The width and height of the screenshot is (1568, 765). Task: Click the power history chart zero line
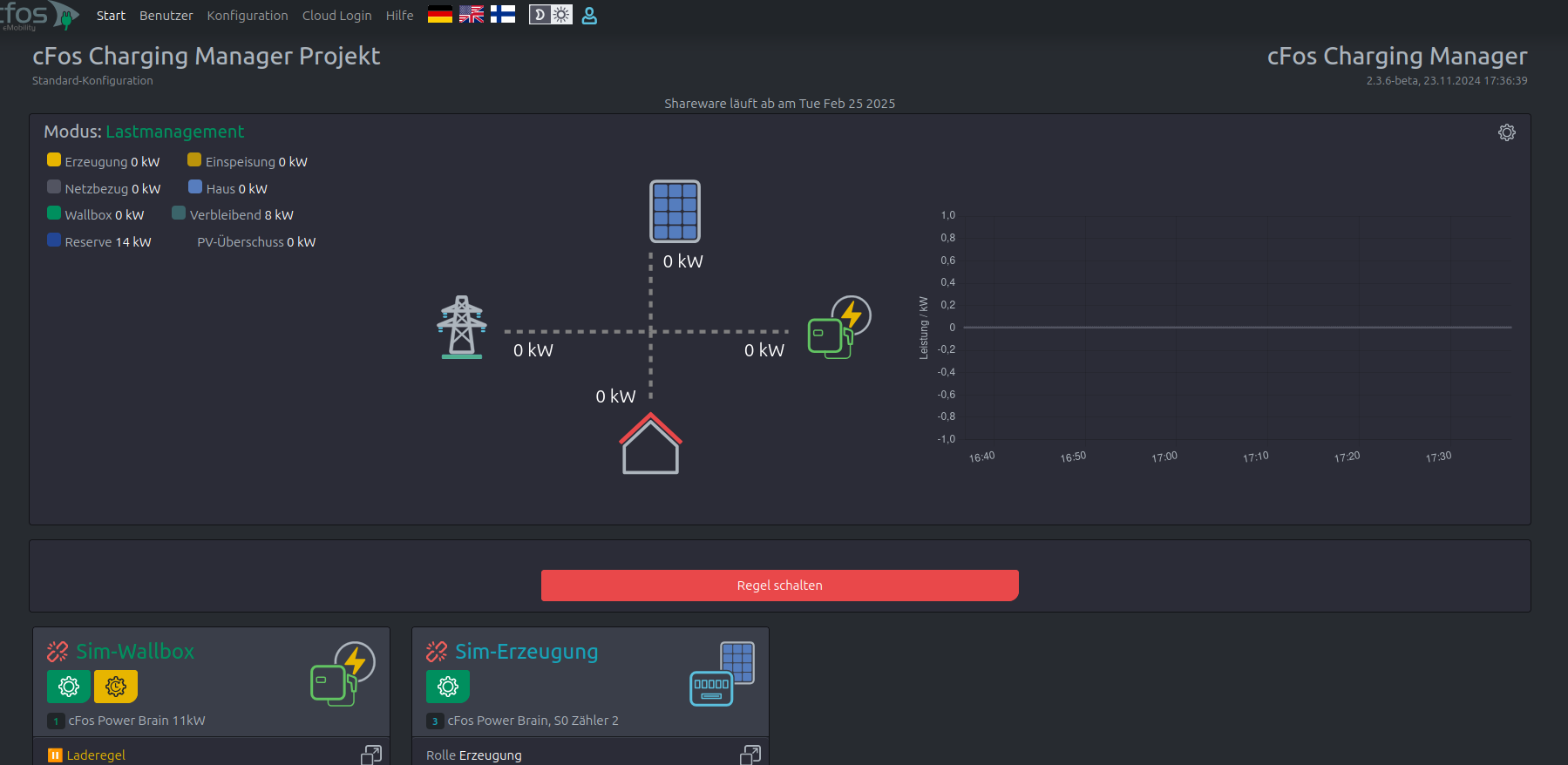pos(1238,328)
